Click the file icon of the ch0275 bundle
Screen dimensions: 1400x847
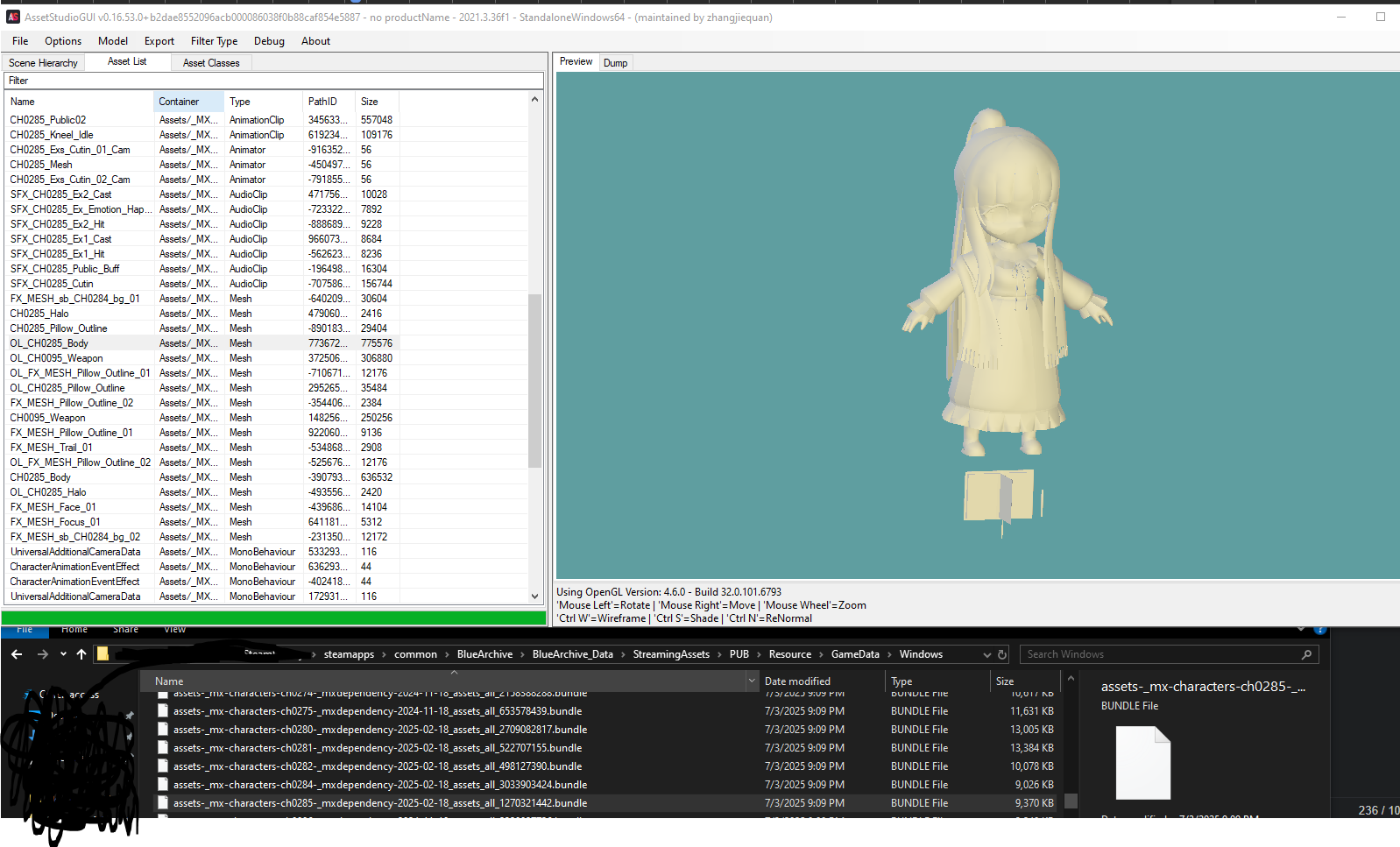tap(163, 711)
